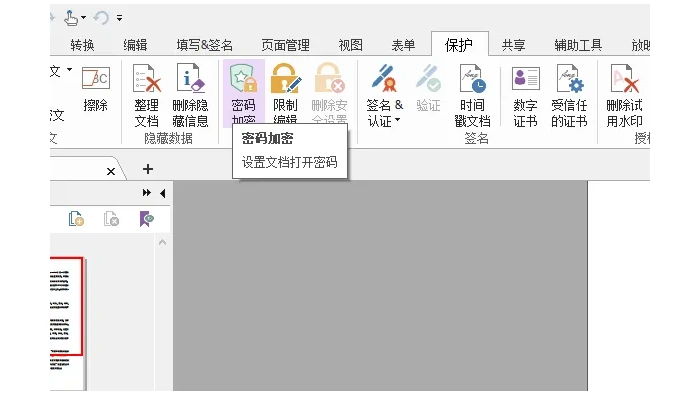Select the page thumbnail with red border
Image resolution: width=700 pixels, height=395 pixels.
[67, 306]
